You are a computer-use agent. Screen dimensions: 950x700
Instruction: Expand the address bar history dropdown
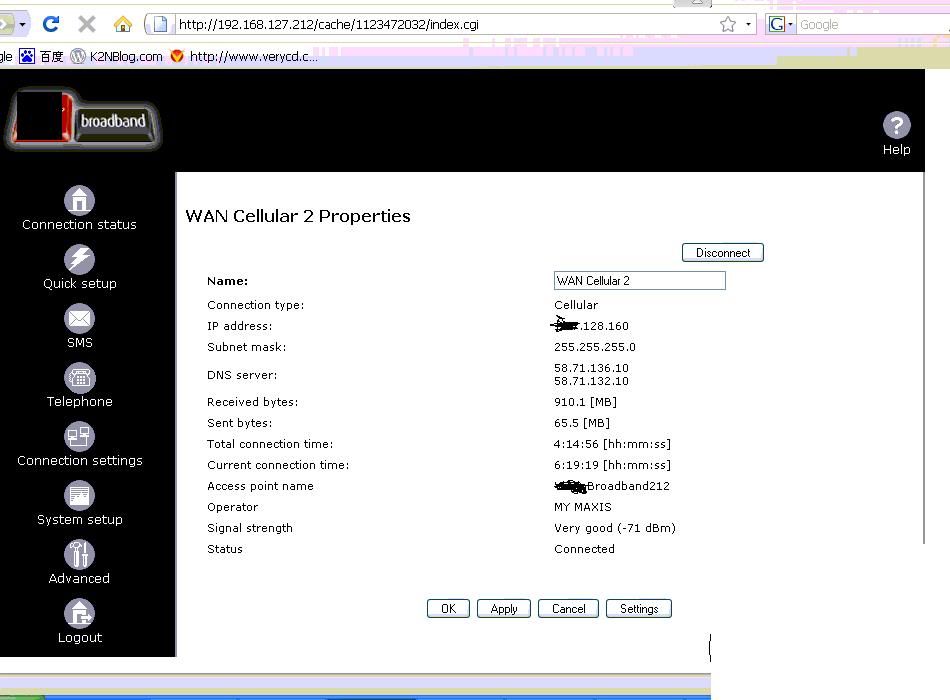coord(748,24)
